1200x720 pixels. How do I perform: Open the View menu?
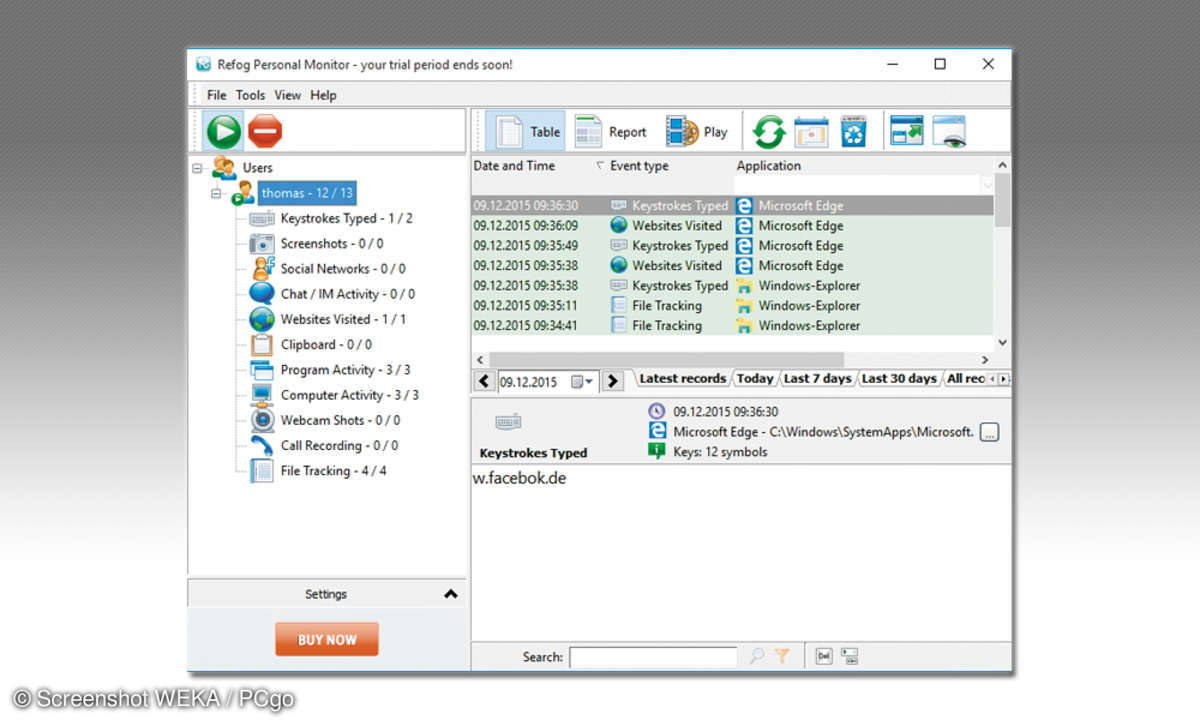click(288, 95)
